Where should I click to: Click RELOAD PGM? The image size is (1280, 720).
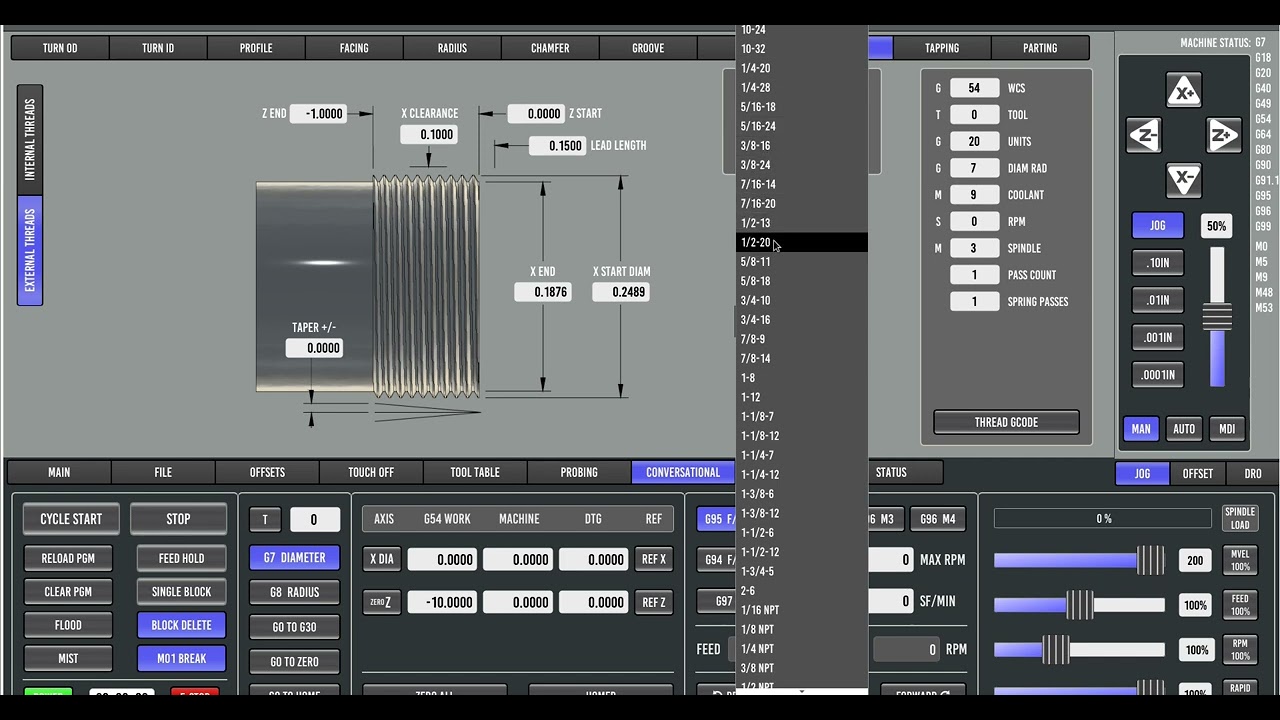68,558
